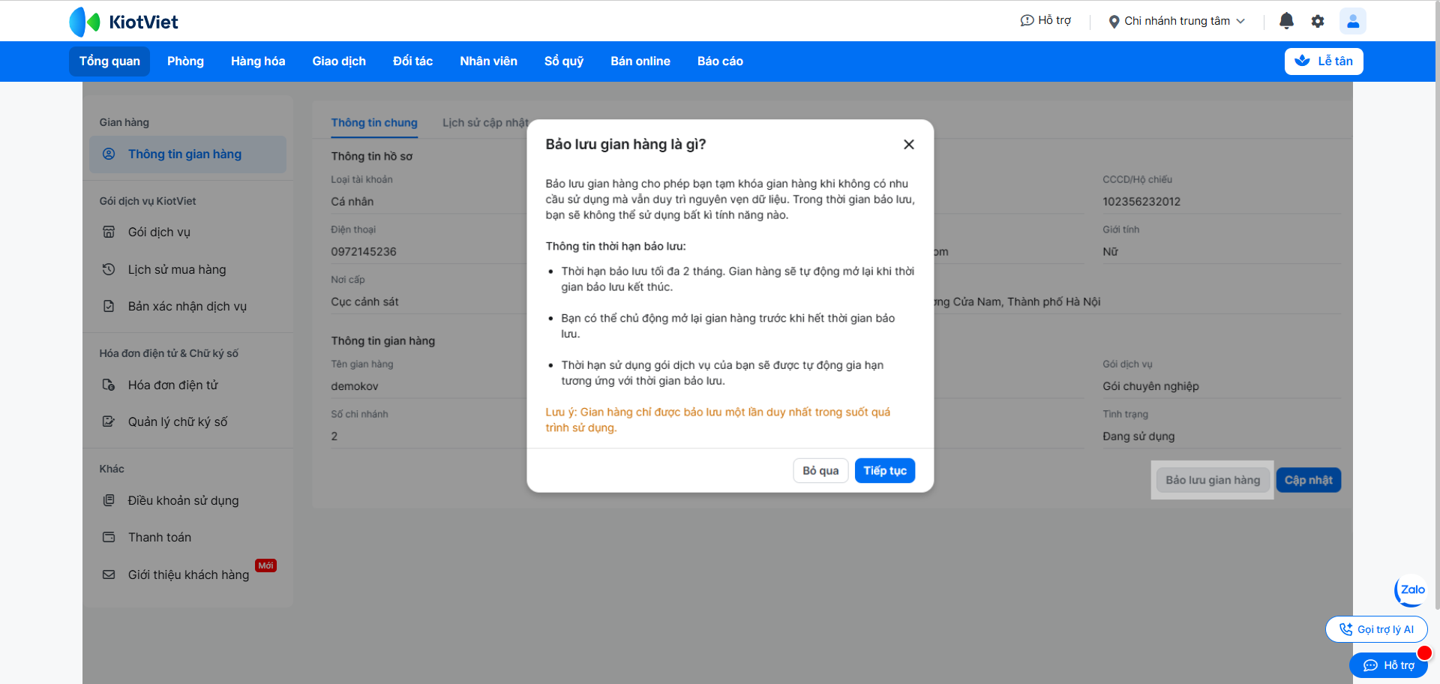Open the Hỗ trợ link in header
This screenshot has height=684, width=1440.
click(x=1045, y=21)
